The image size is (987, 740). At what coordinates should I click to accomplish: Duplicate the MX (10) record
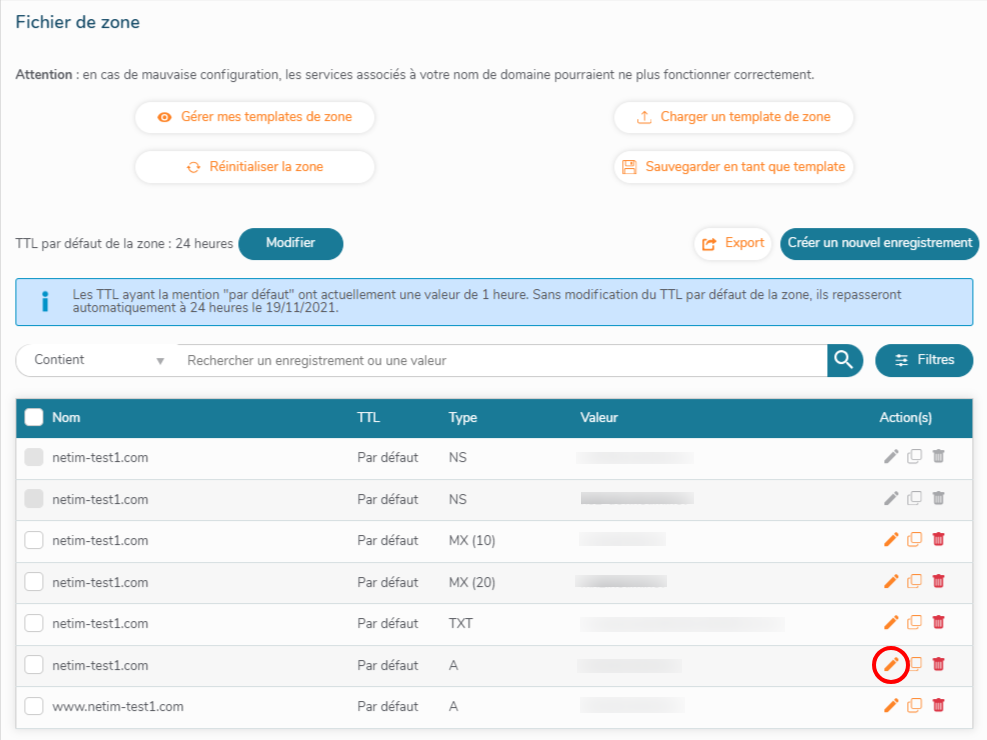point(914,540)
